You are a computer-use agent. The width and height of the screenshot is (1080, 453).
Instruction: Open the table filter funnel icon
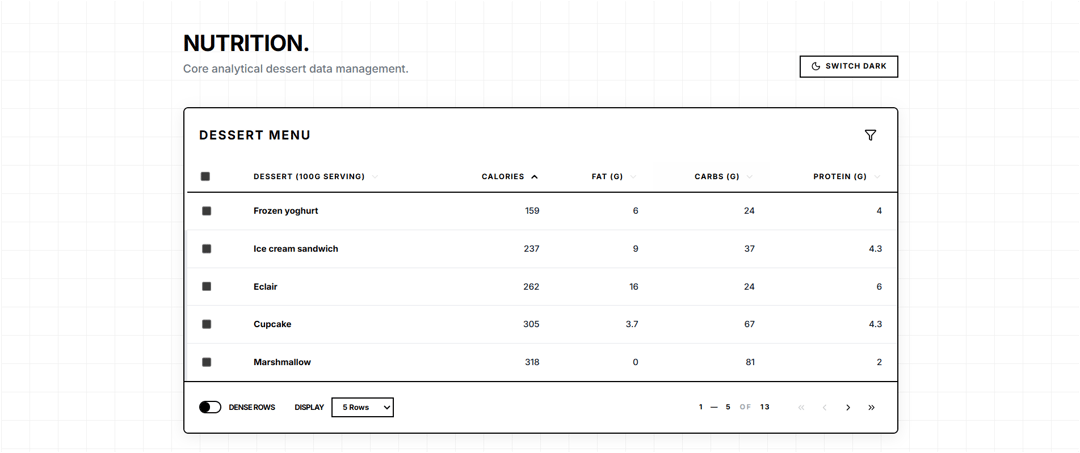coord(870,136)
